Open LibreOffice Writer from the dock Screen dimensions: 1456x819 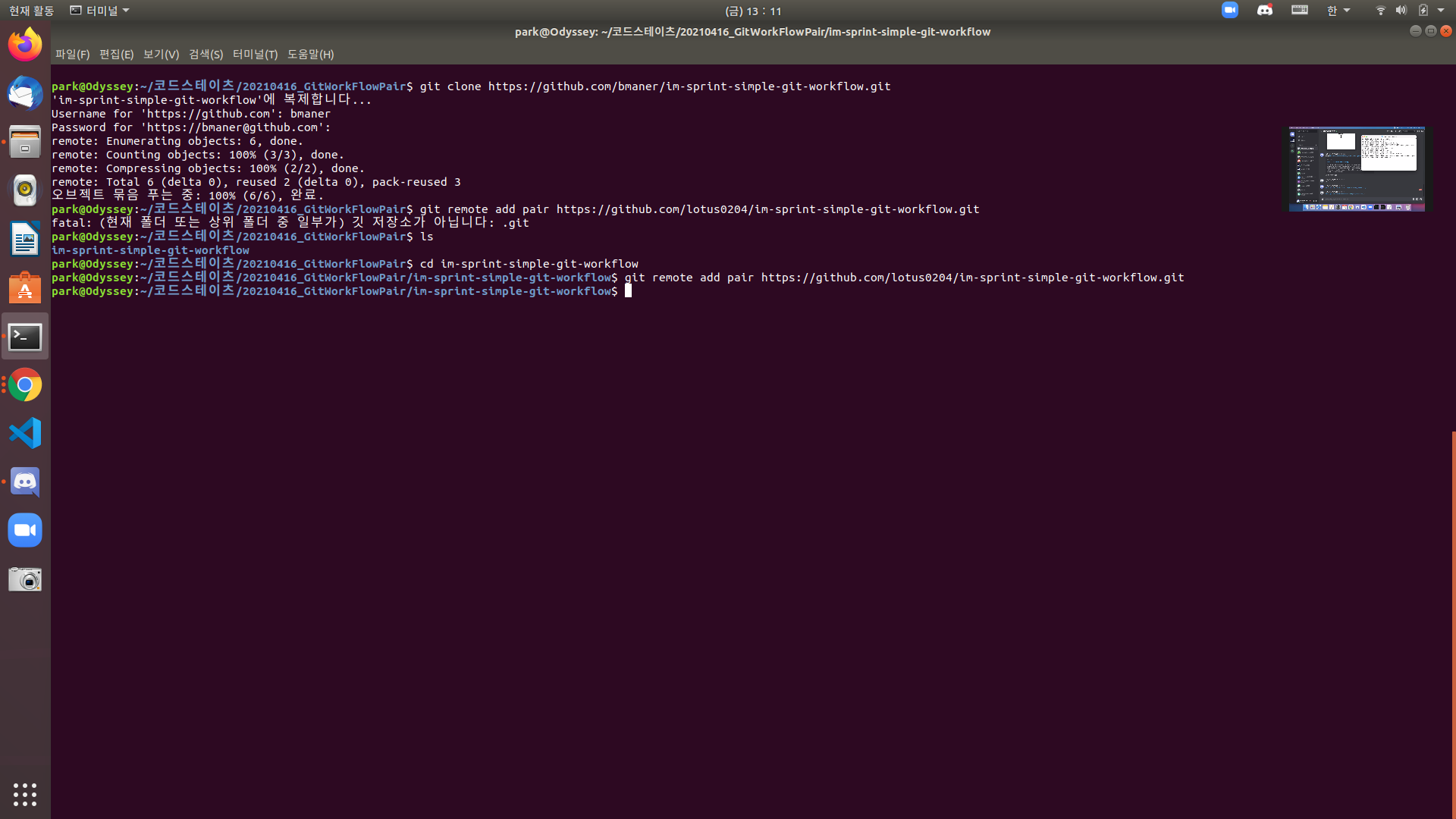25,239
